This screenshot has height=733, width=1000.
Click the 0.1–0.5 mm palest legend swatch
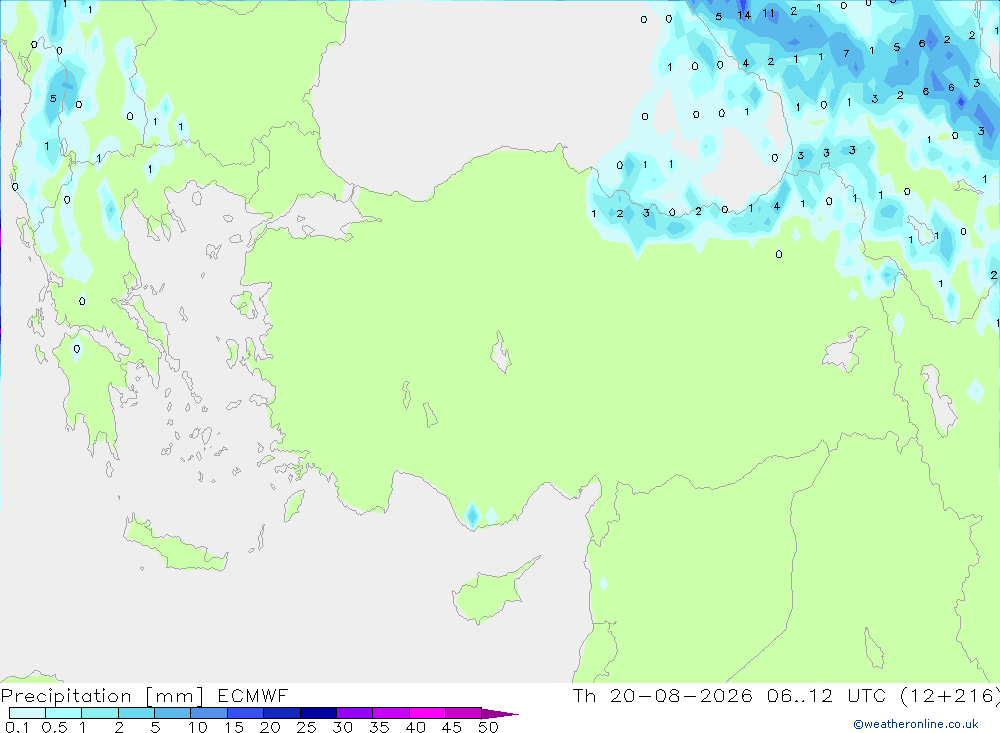click(x=27, y=713)
